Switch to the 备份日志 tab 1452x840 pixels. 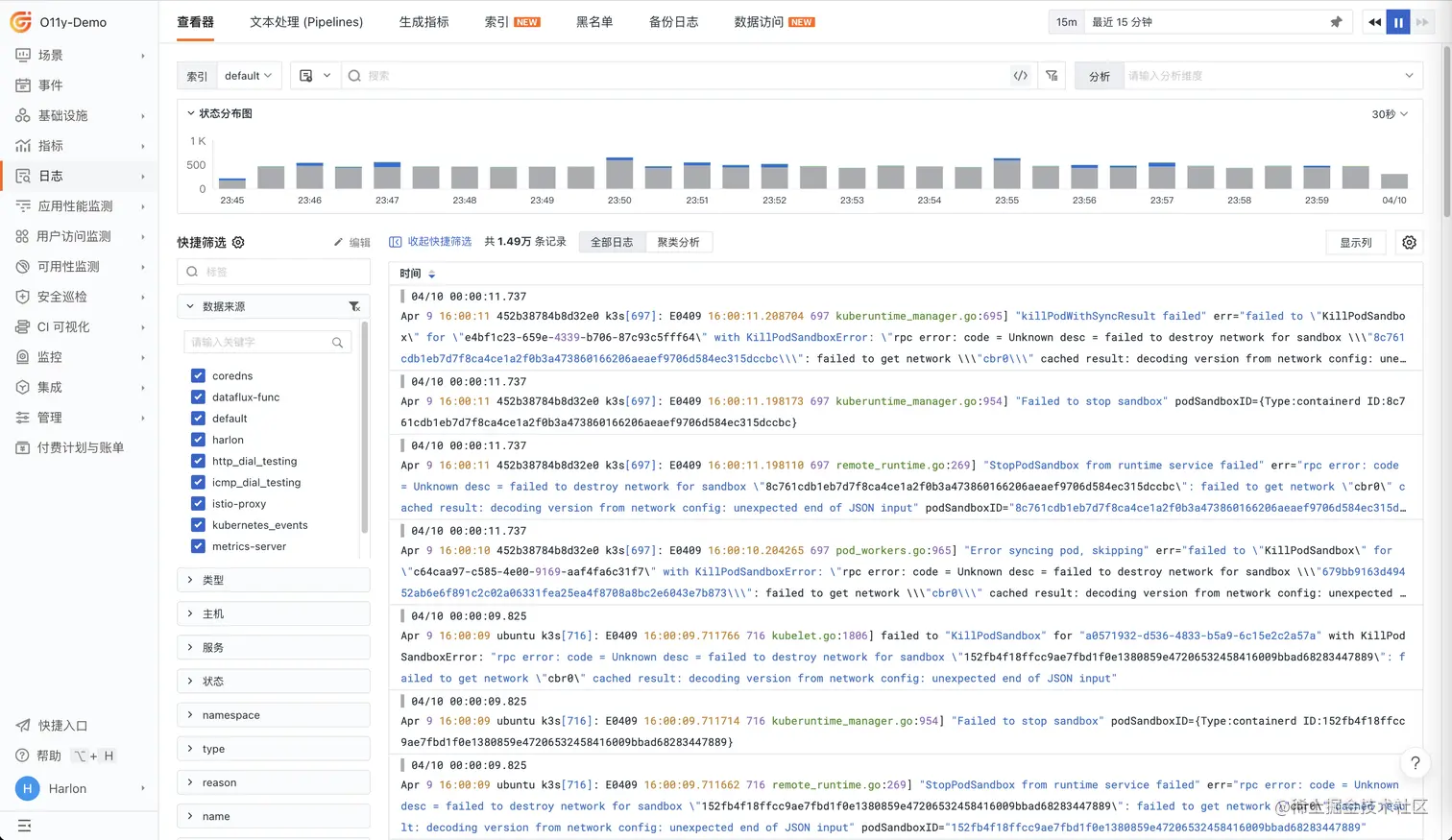[673, 22]
